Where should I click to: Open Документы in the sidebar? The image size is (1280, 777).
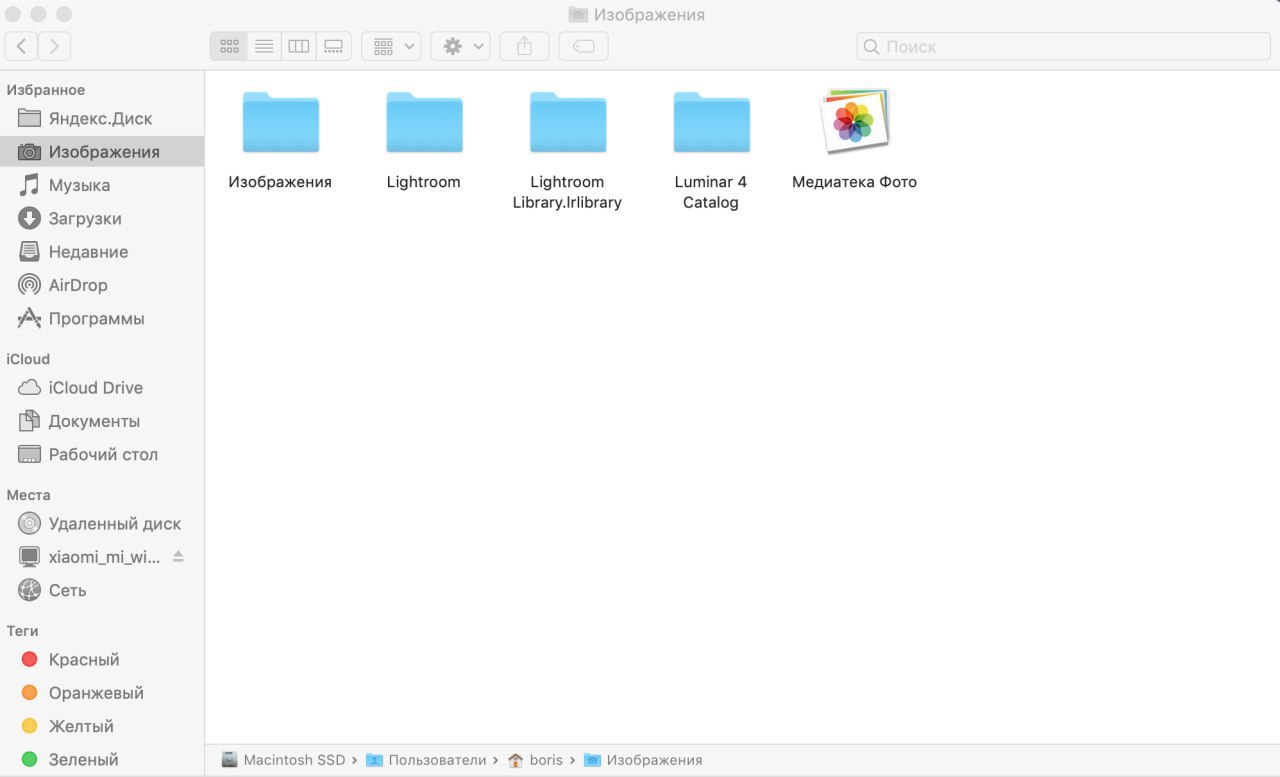(102, 421)
